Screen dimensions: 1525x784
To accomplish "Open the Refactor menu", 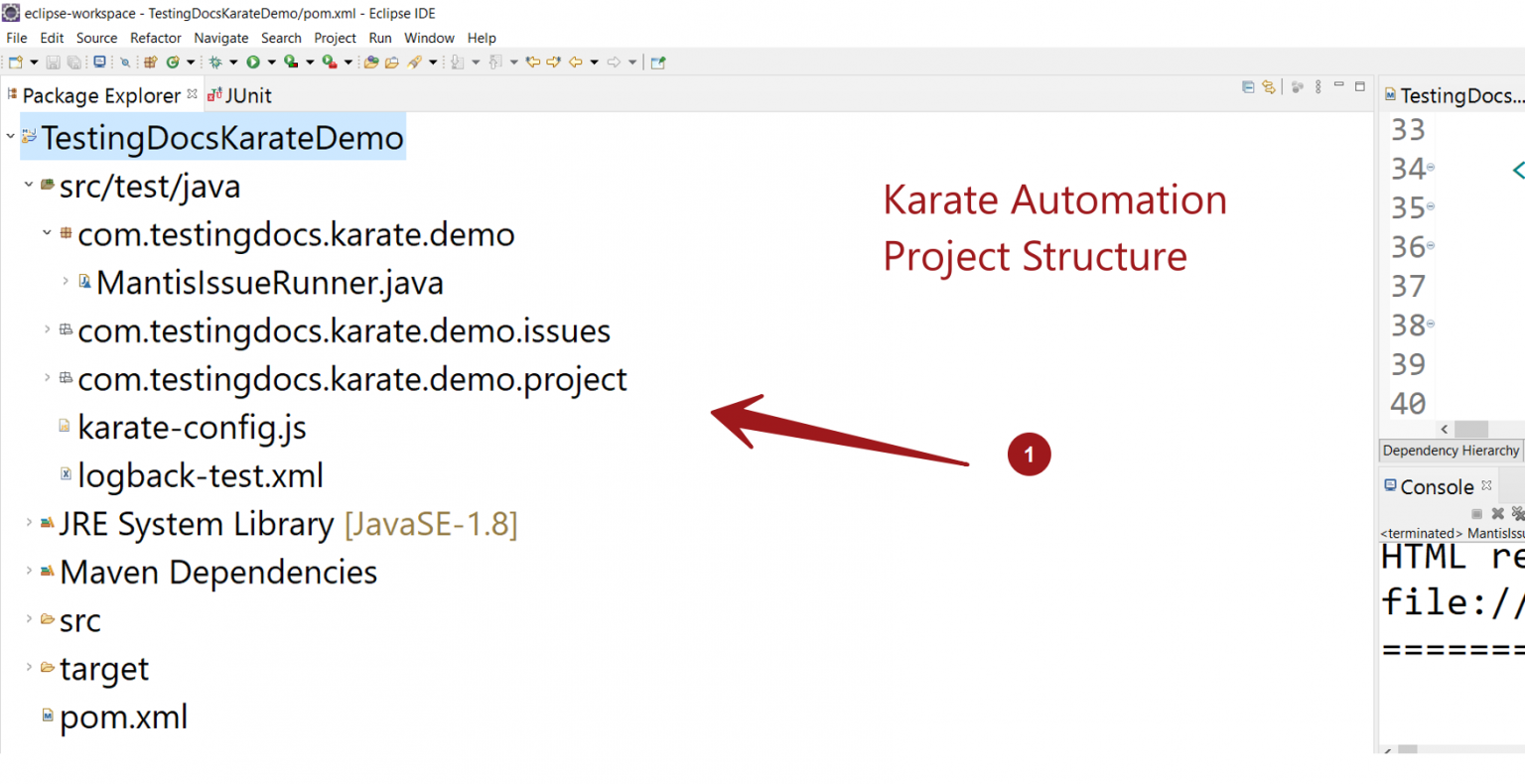I will click(x=155, y=38).
